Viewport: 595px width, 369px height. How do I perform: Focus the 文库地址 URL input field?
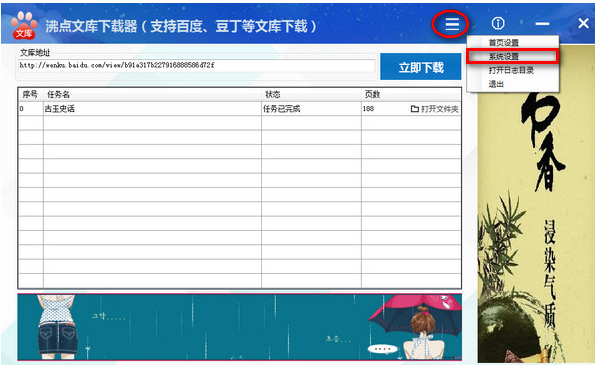coord(197,65)
